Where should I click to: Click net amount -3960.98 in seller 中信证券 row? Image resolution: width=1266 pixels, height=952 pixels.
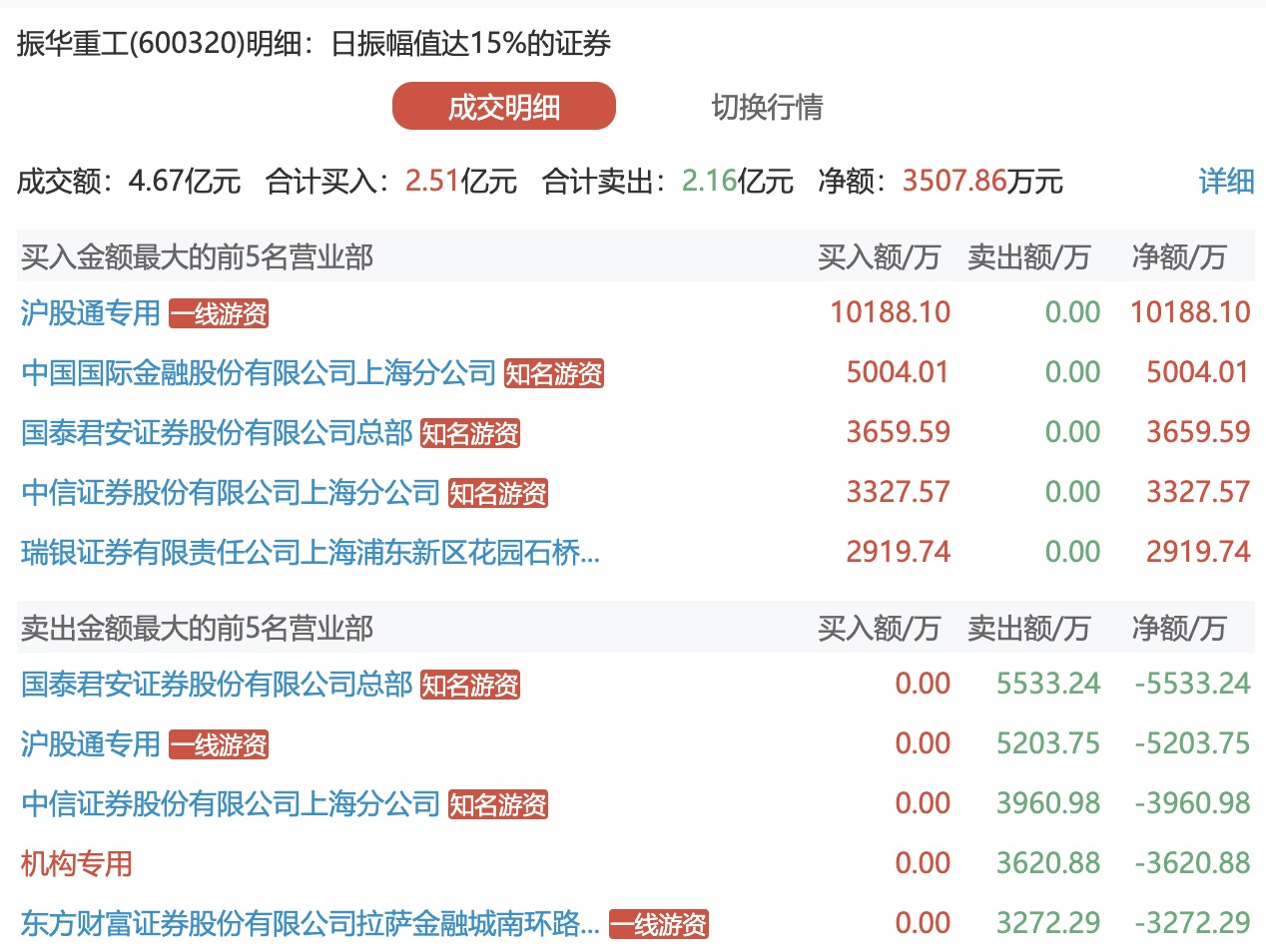(1192, 804)
